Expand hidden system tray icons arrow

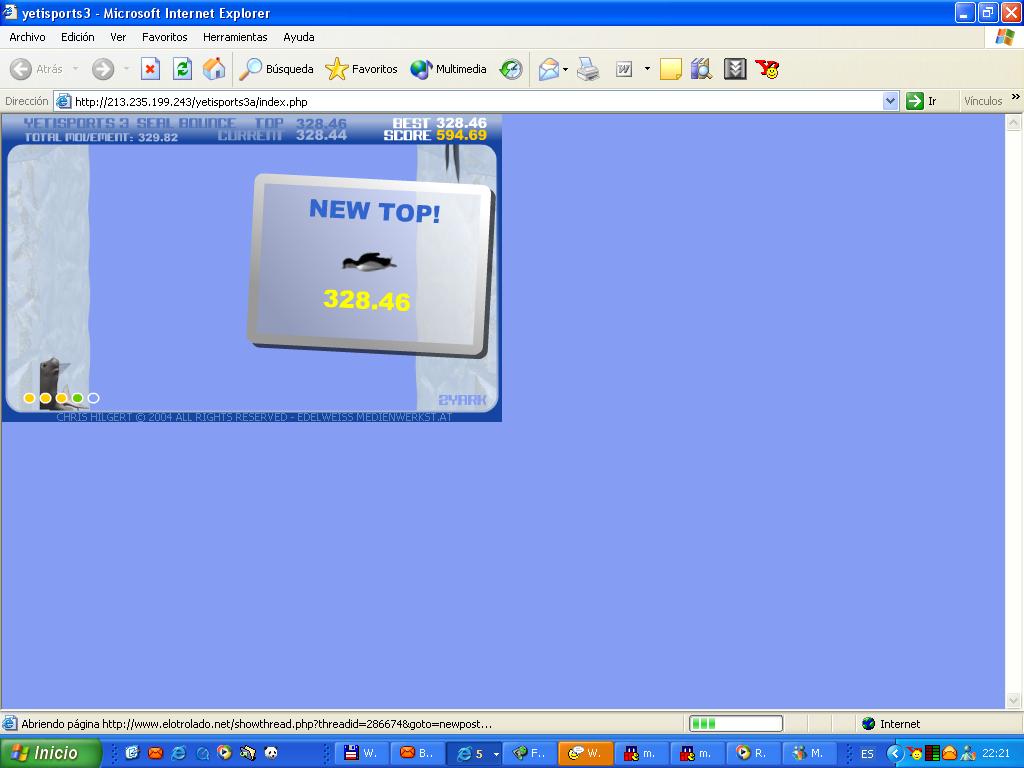[895, 753]
